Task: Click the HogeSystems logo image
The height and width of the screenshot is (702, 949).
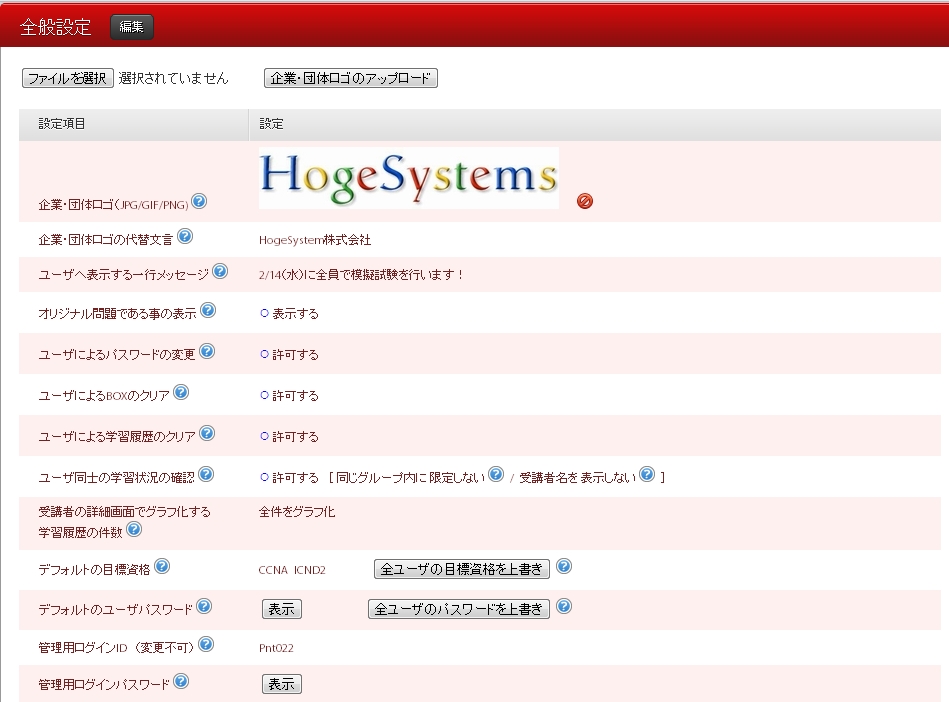Action: [408, 178]
